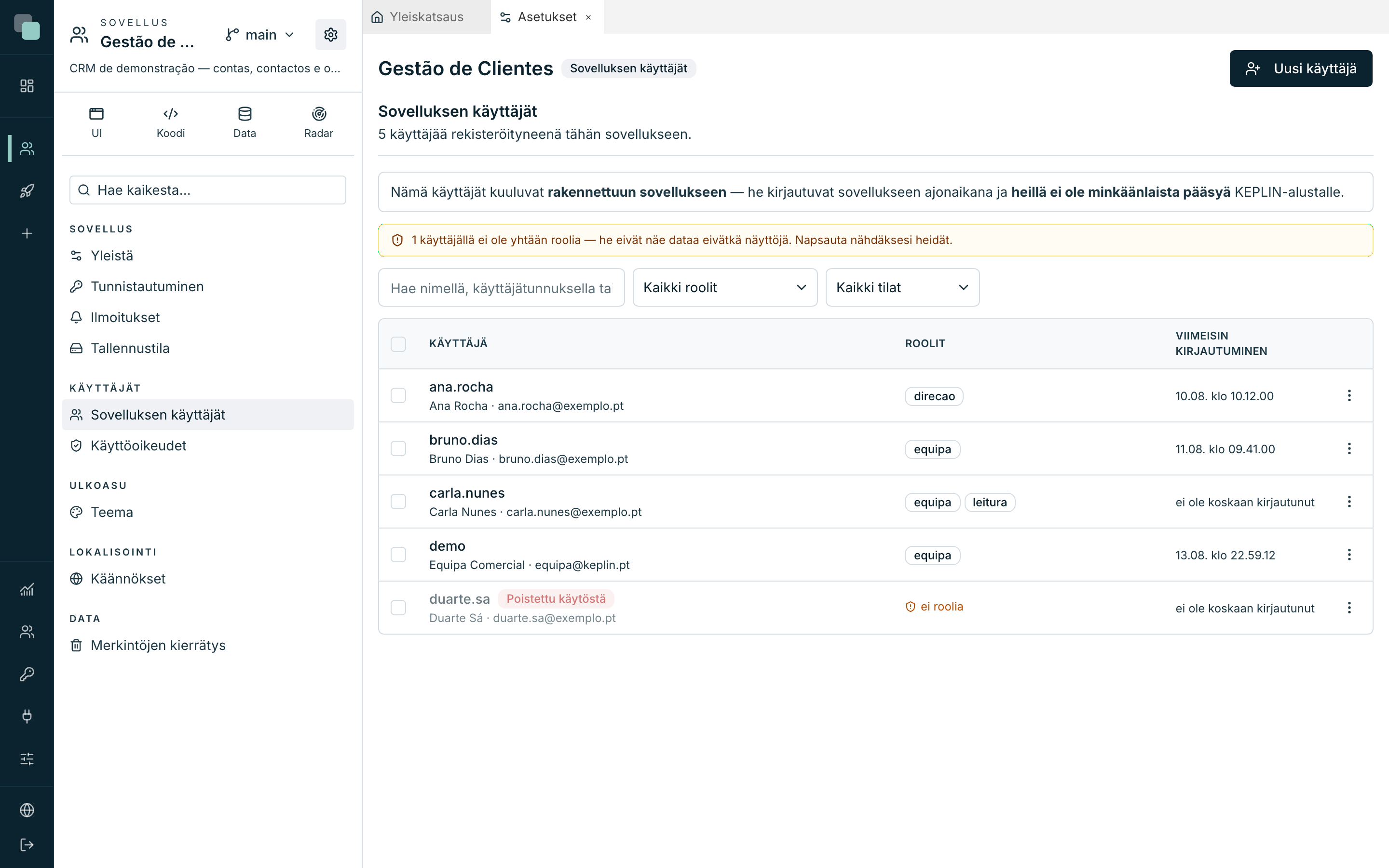Image resolution: width=1389 pixels, height=868 pixels.
Task: Click the direcao role tag for ana.rocha
Action: pyautogui.click(x=934, y=396)
